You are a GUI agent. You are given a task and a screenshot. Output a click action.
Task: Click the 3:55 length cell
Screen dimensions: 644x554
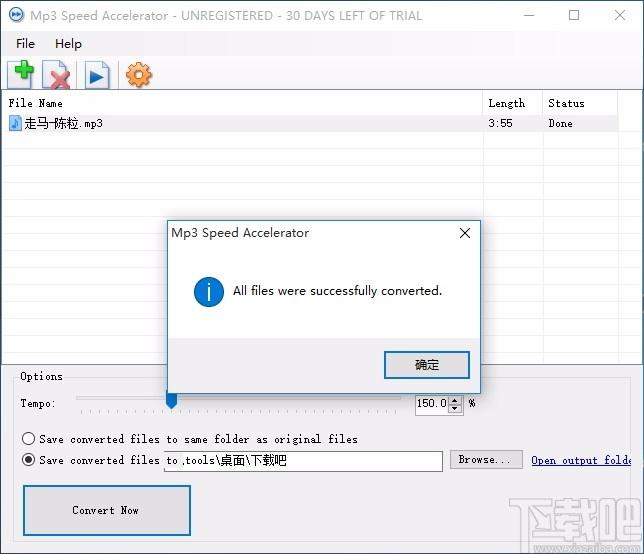[500, 124]
